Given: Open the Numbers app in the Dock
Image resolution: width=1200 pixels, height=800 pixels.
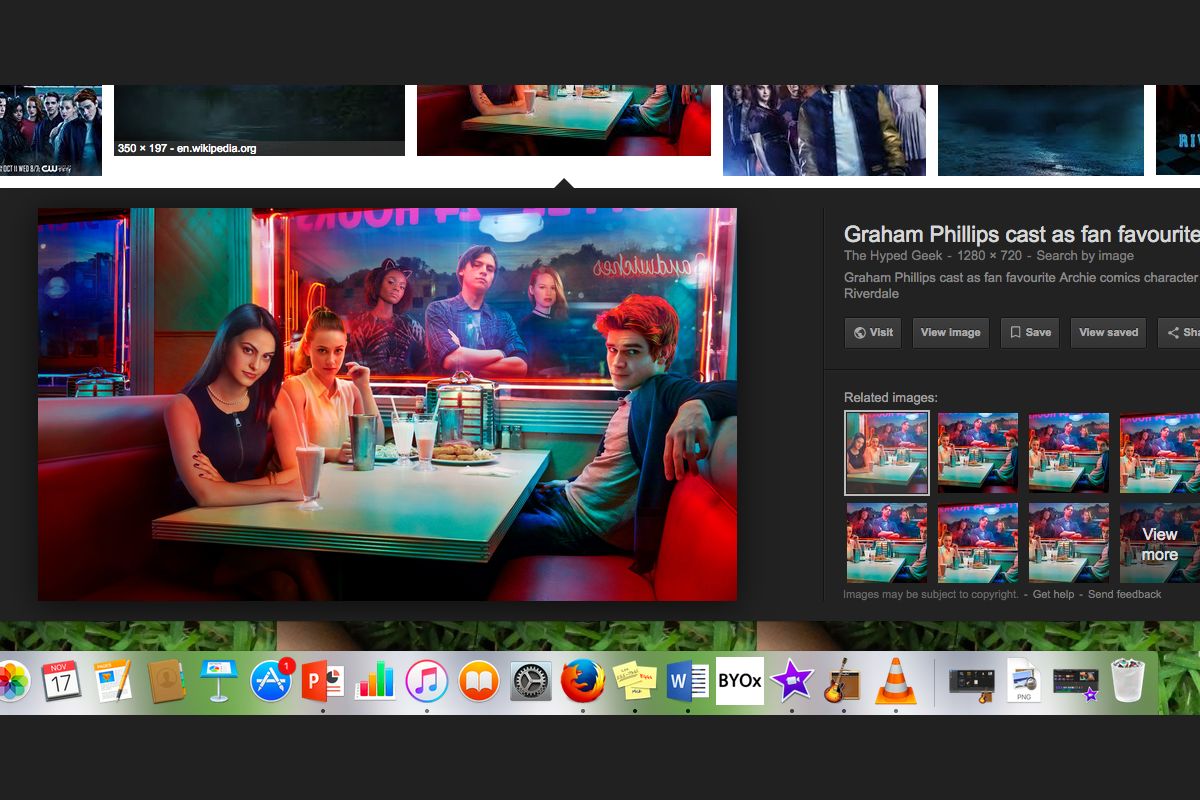Looking at the screenshot, I should 375,681.
